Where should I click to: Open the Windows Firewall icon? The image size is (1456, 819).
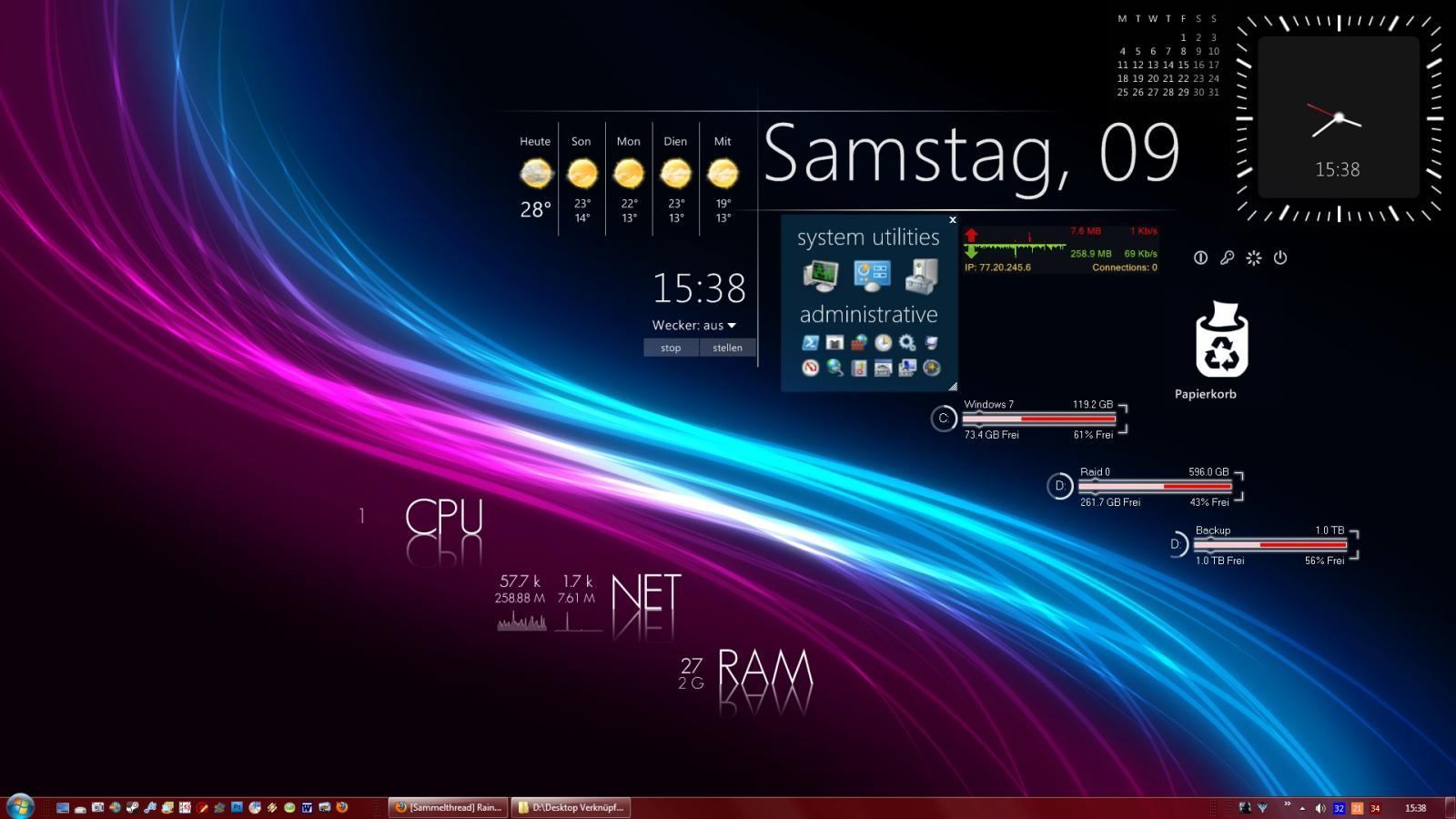pos(859,343)
